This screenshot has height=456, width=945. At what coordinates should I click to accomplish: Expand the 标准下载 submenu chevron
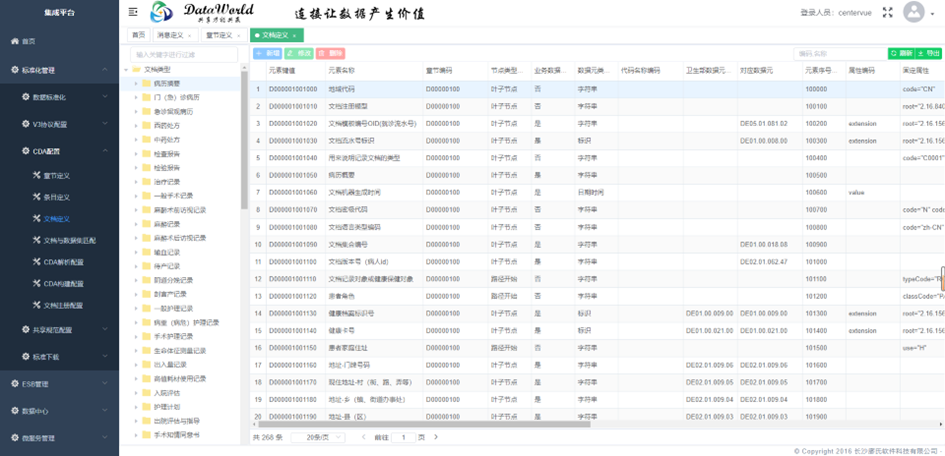point(105,357)
